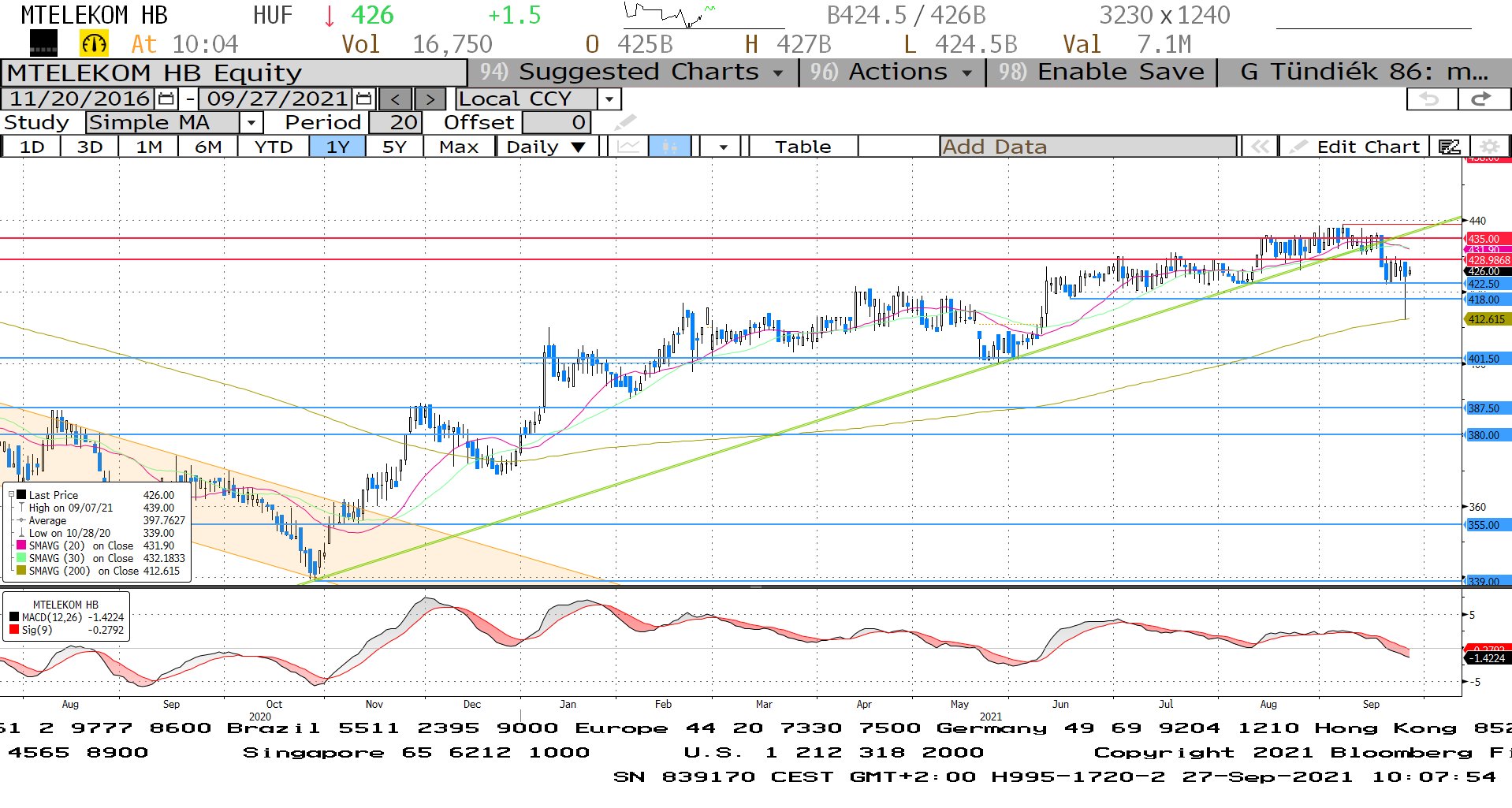Screen dimensions: 1512x808
Task: Click the undo arrow button
Action: [1431, 99]
